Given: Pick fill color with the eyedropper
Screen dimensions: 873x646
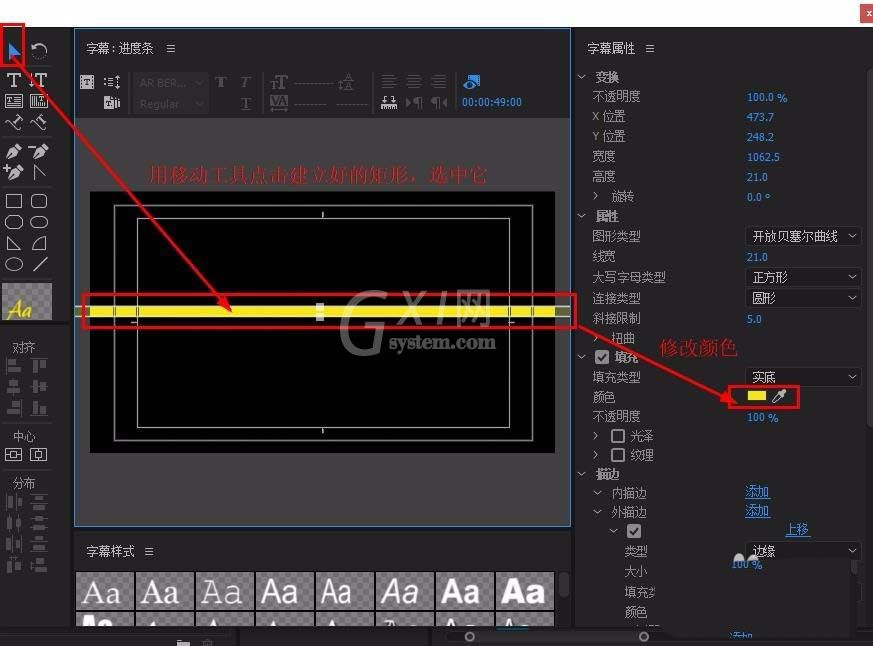Looking at the screenshot, I should pyautogui.click(x=779, y=396).
